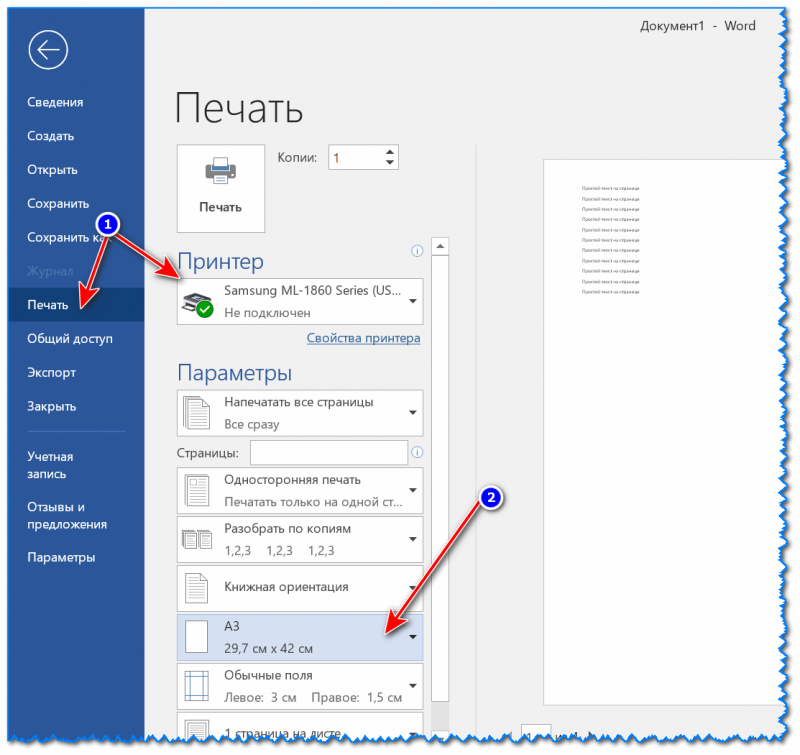Select Создать in the sidebar
Viewport: 800px width, 755px height.
51,136
